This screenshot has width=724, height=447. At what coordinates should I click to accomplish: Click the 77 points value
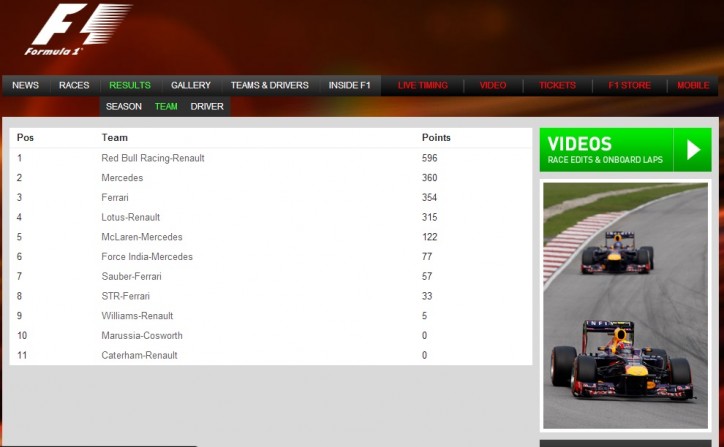coord(427,257)
